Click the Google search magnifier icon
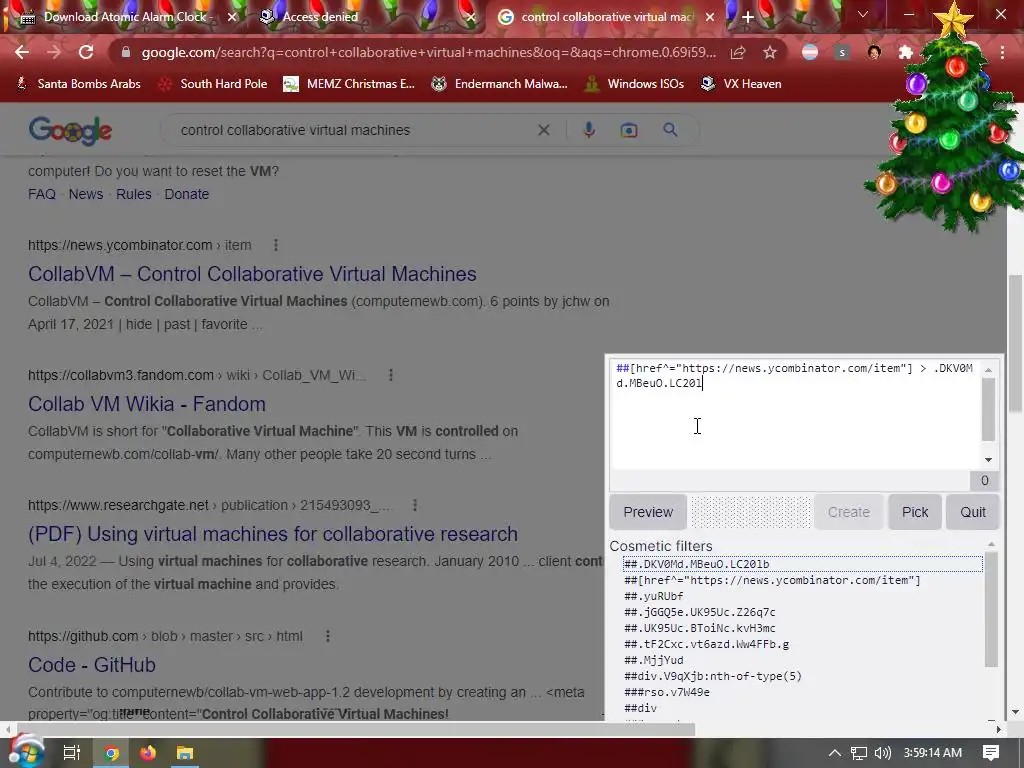 [670, 130]
